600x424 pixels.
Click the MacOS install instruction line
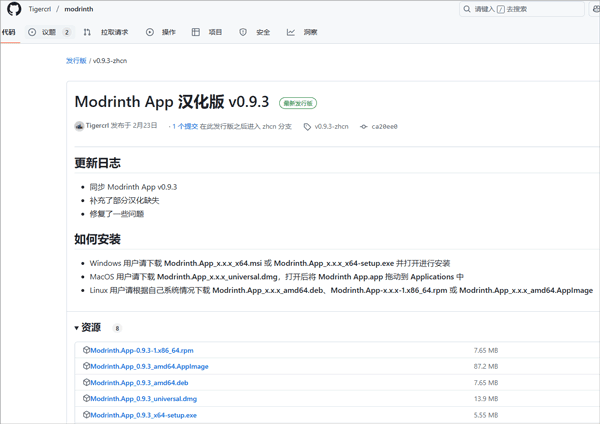click(277, 277)
